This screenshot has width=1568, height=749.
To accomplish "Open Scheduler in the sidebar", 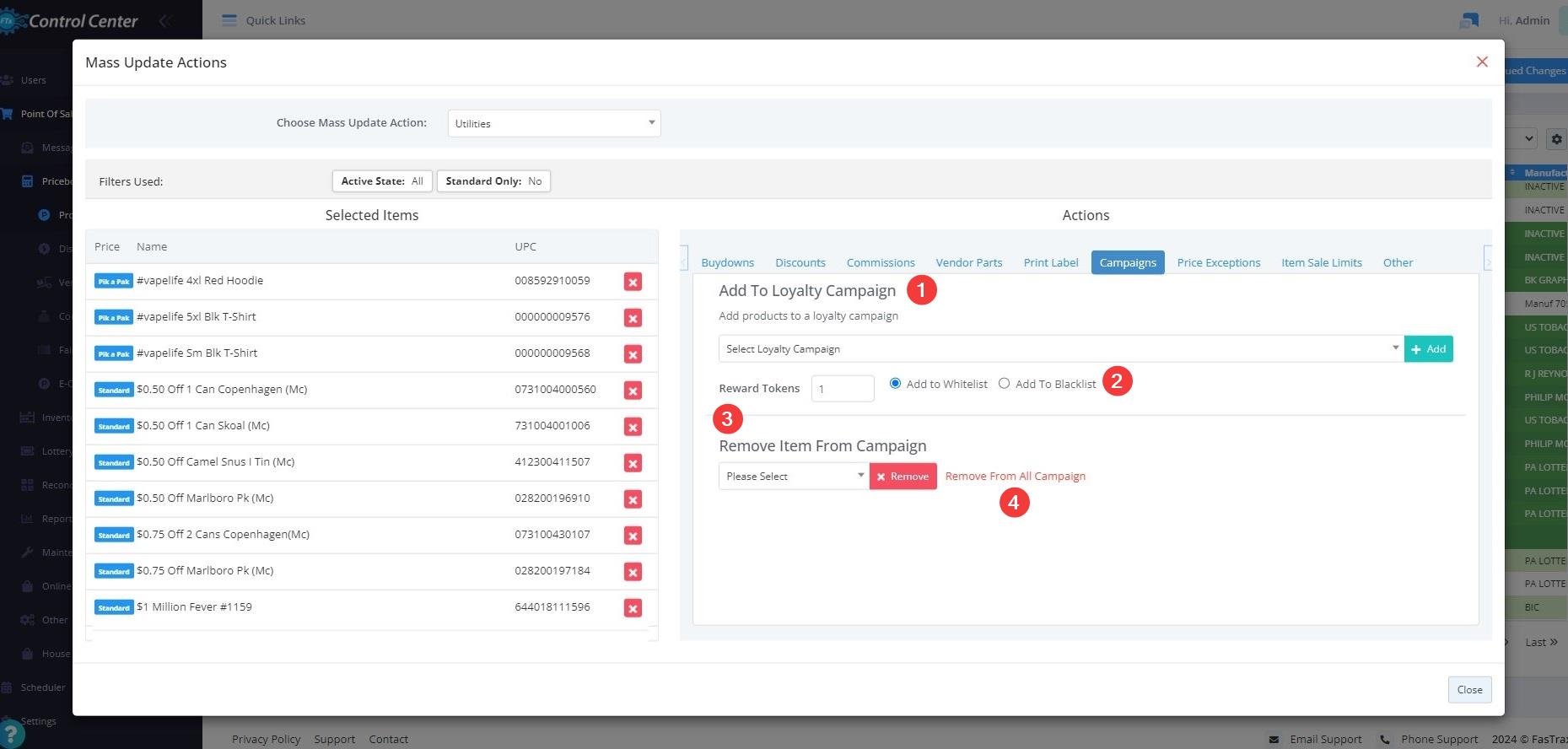I will [x=43, y=687].
